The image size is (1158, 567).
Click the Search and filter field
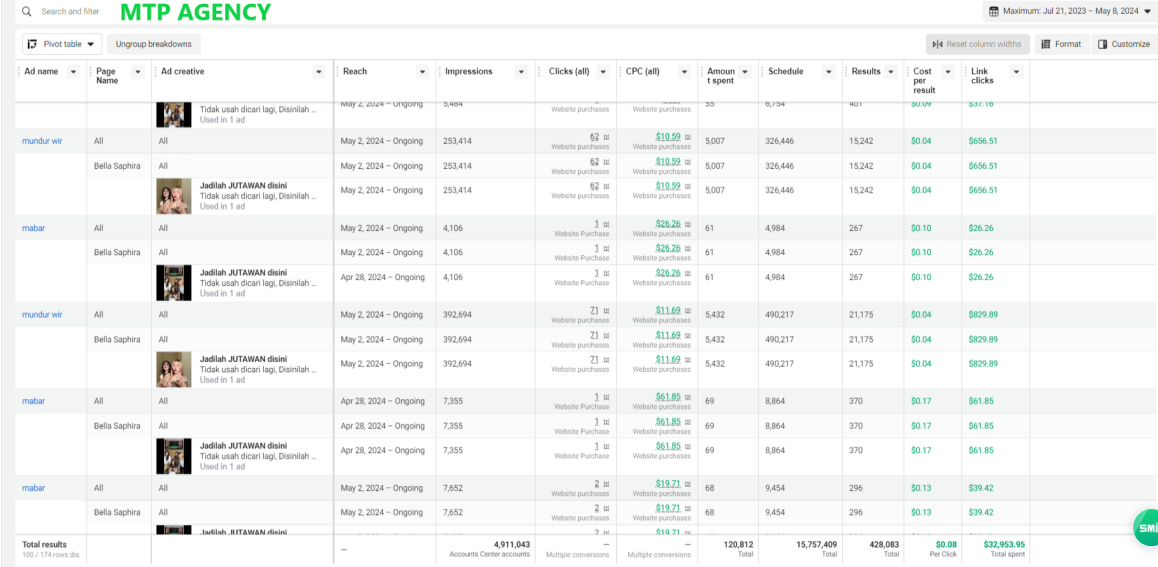(x=71, y=12)
